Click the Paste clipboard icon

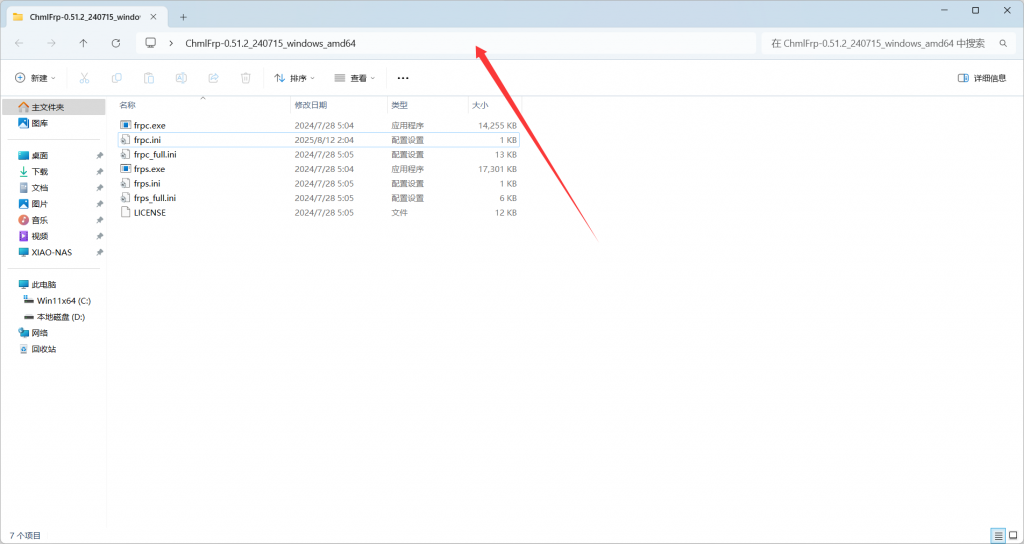(x=149, y=78)
